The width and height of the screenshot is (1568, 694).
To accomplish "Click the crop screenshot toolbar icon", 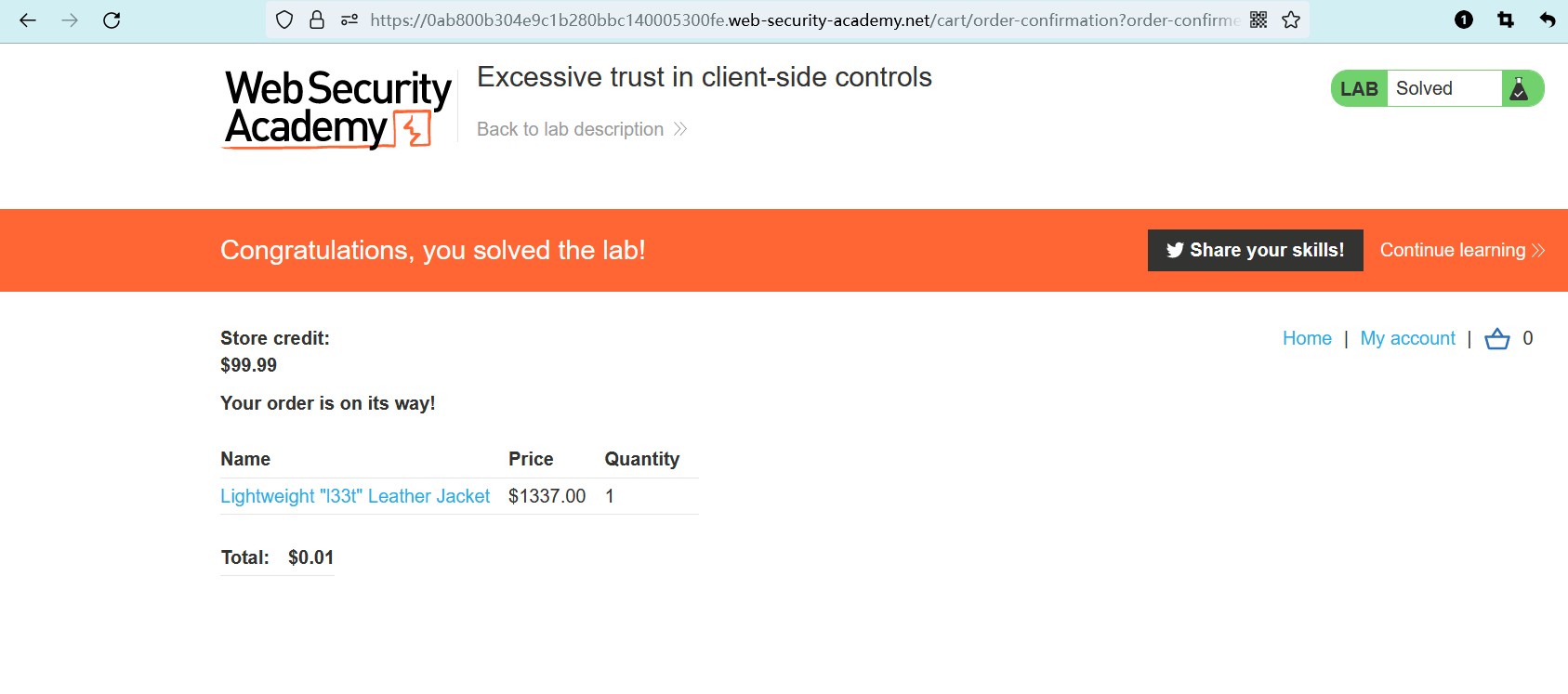I will pos(1506,20).
